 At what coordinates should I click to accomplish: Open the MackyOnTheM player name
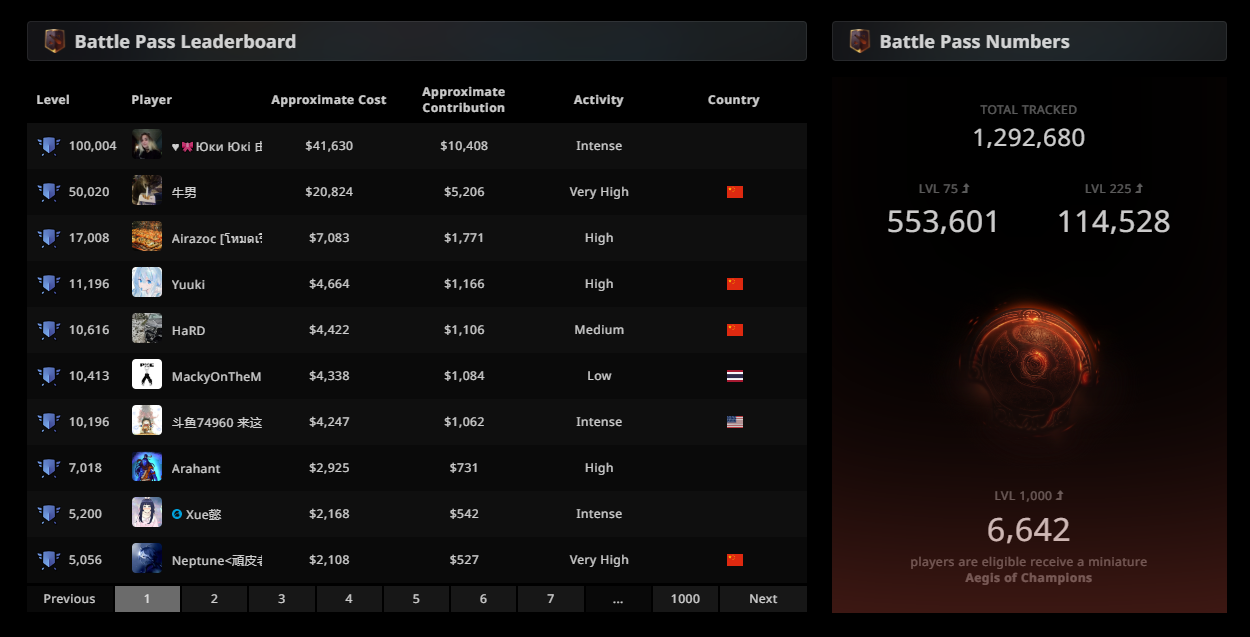click(x=216, y=376)
